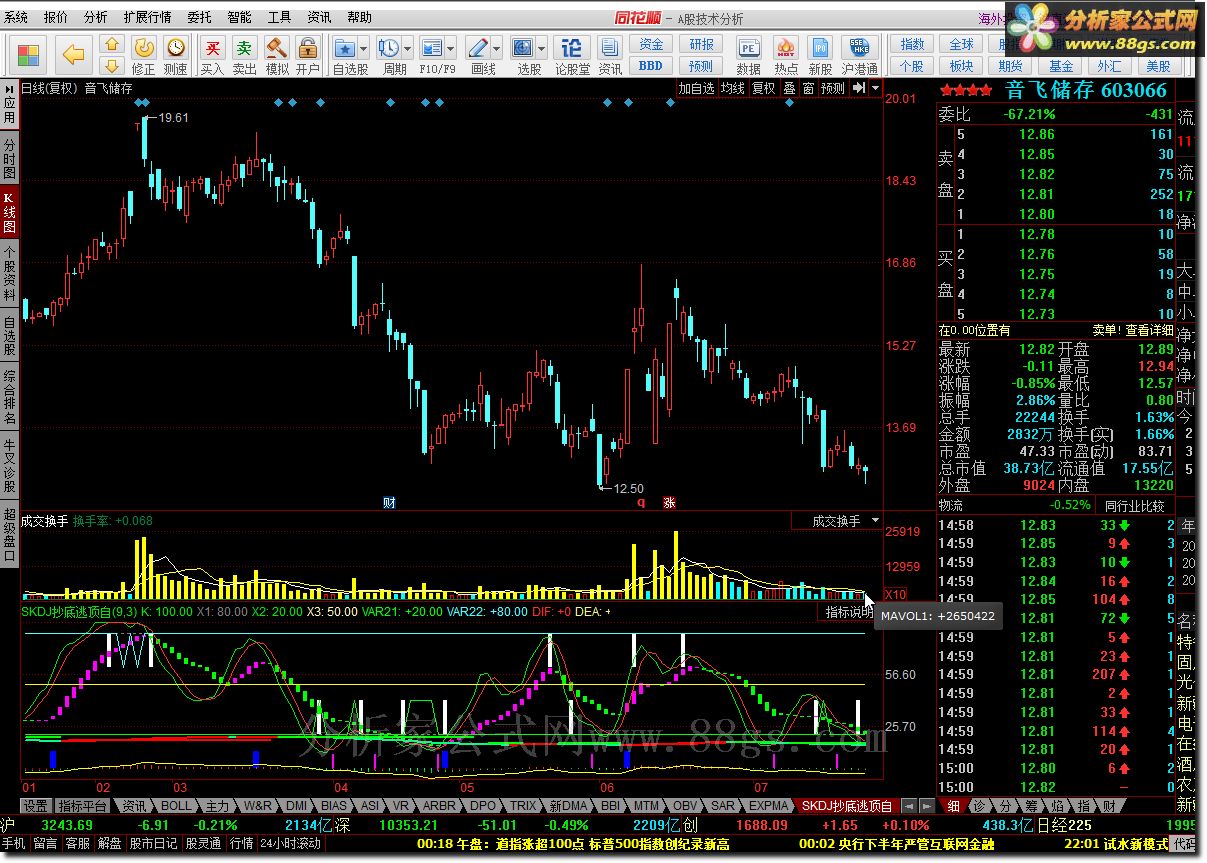Screen dimensions: 1207x863
Task: Click the IPO 新股 icon
Action: tap(821, 47)
